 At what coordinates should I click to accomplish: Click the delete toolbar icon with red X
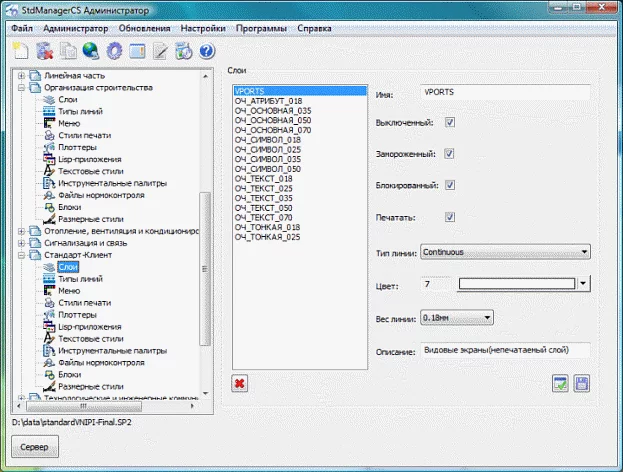click(46, 51)
